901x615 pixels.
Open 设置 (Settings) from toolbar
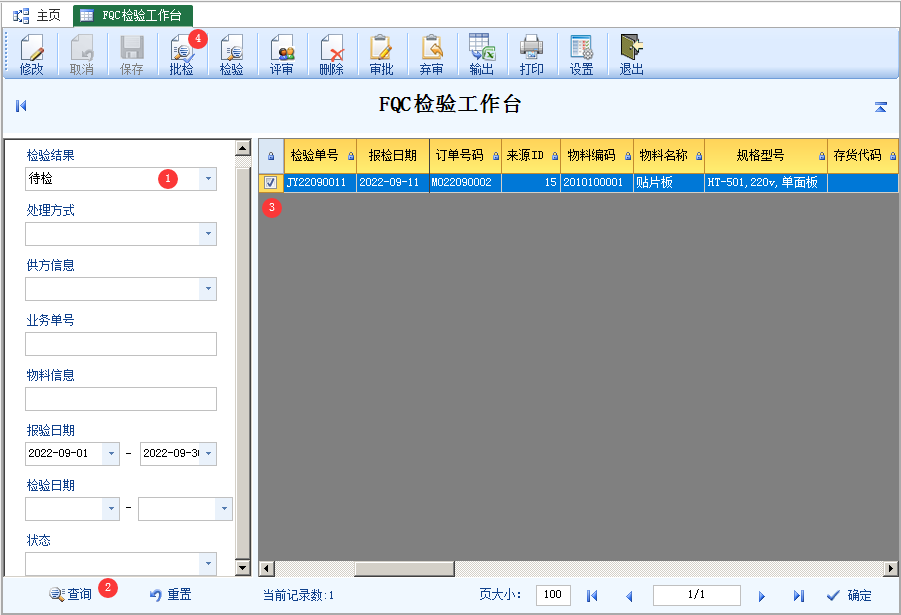point(582,55)
